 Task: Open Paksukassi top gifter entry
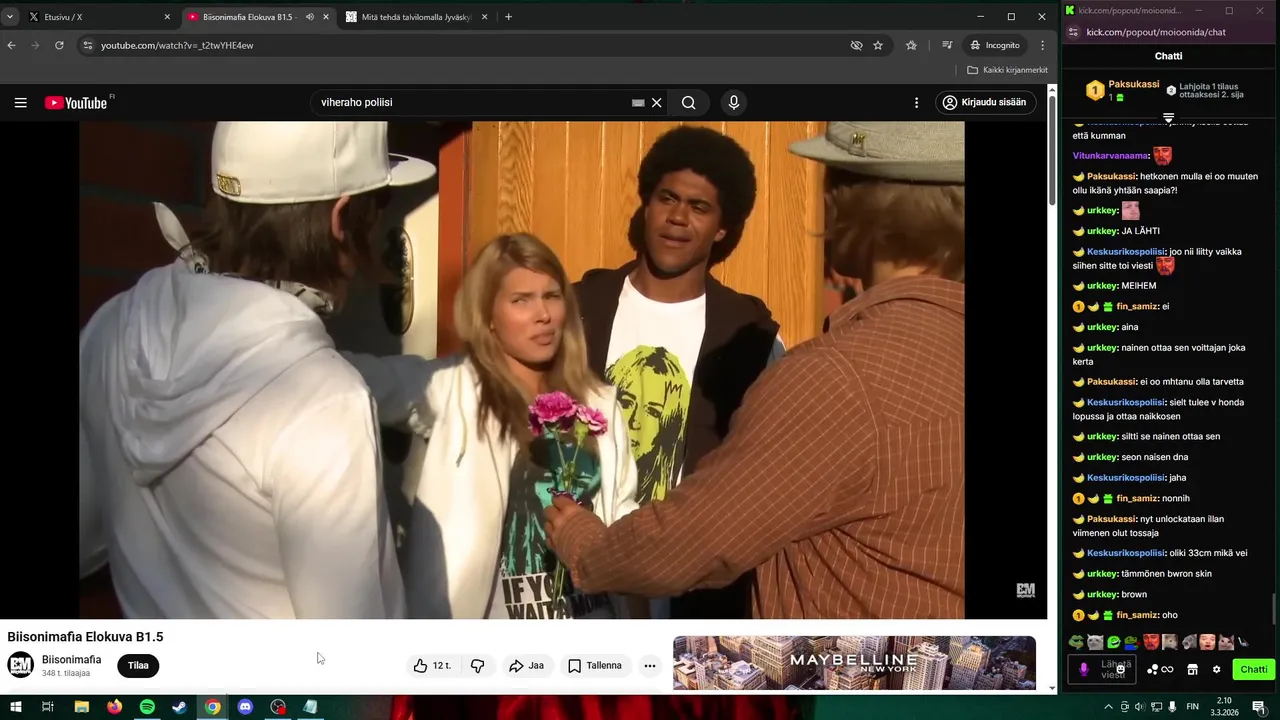click(1123, 90)
